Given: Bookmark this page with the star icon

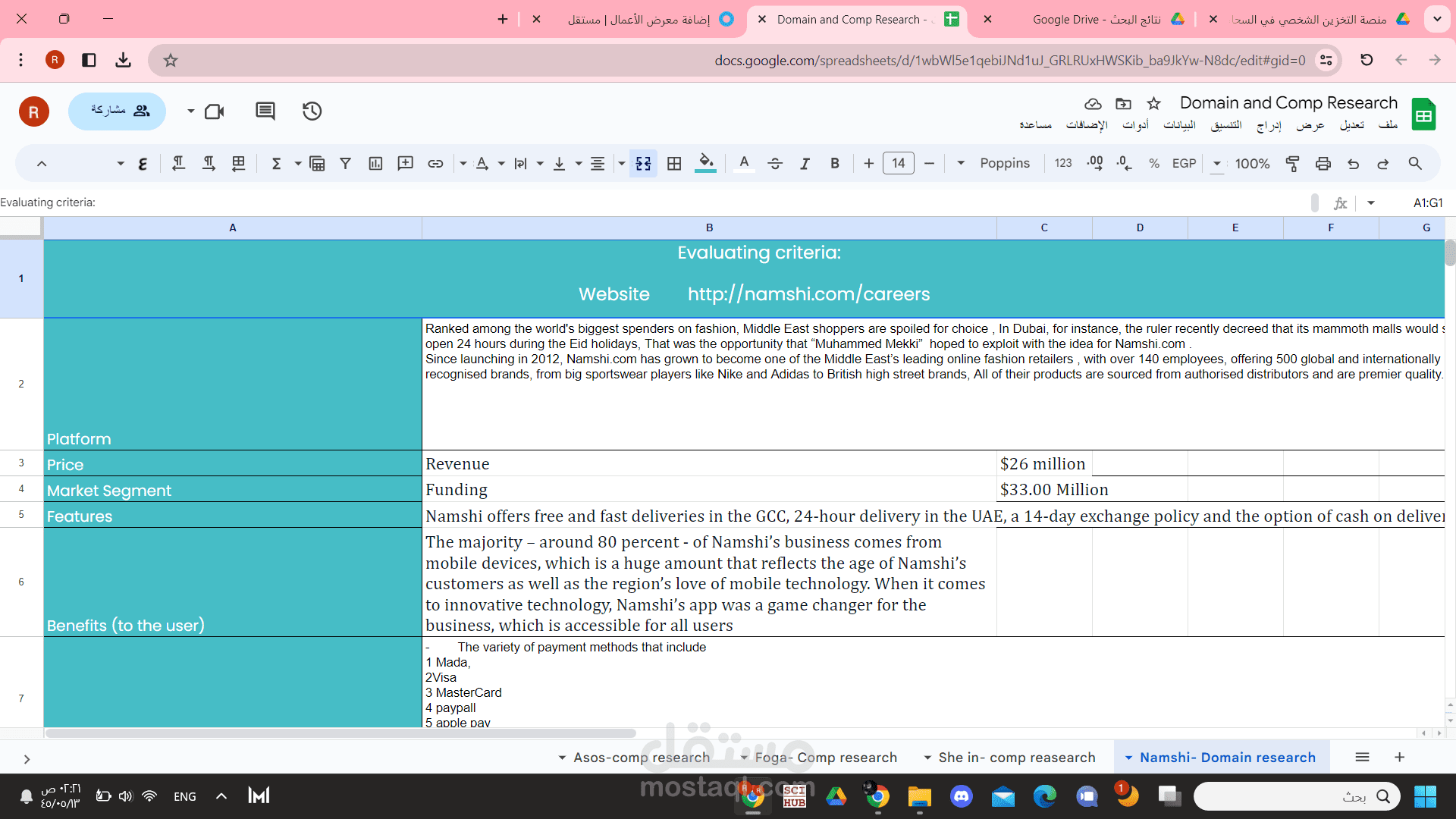Looking at the screenshot, I should click(171, 60).
